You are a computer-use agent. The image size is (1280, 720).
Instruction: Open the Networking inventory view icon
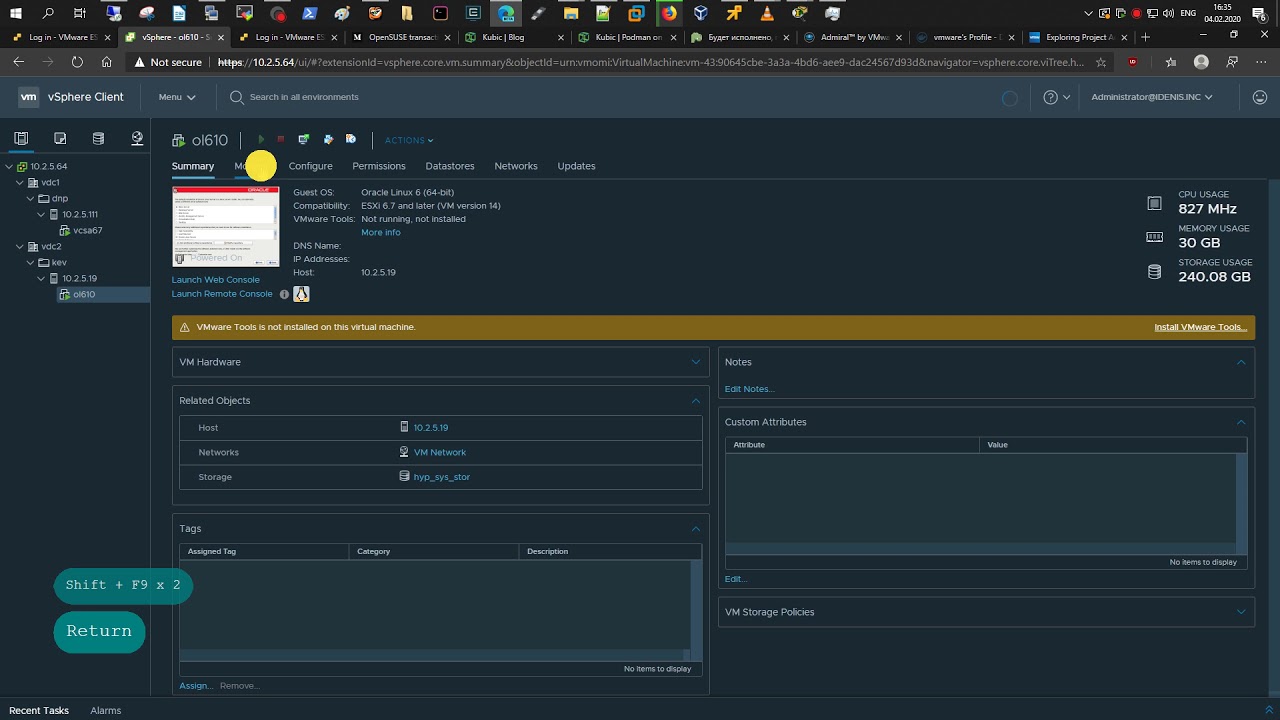pyautogui.click(x=137, y=139)
